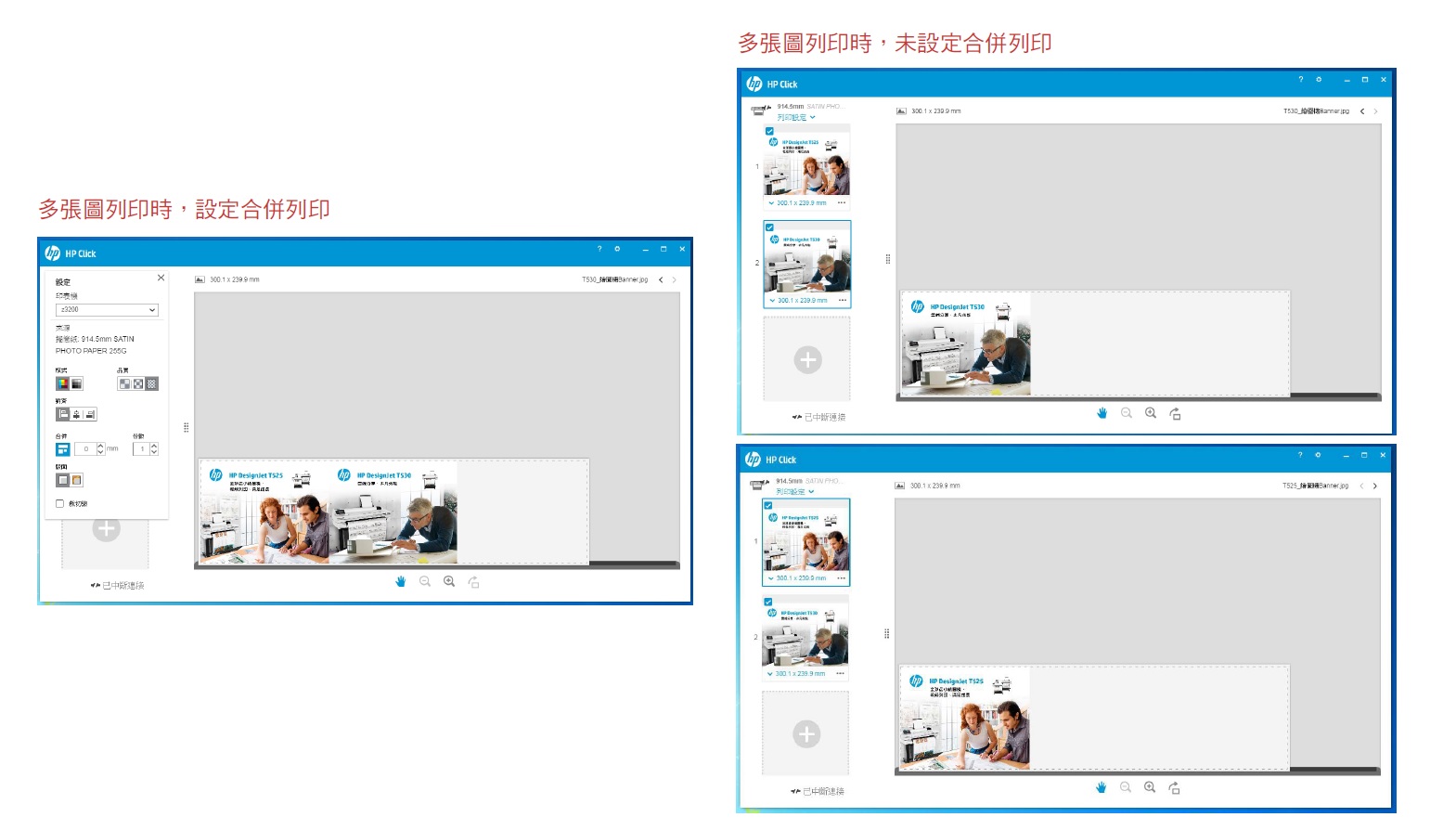Image resolution: width=1456 pixels, height=830 pixels.
Task: Open three-dot menu on thumbnail 1, bottom-right window
Action: point(841,578)
